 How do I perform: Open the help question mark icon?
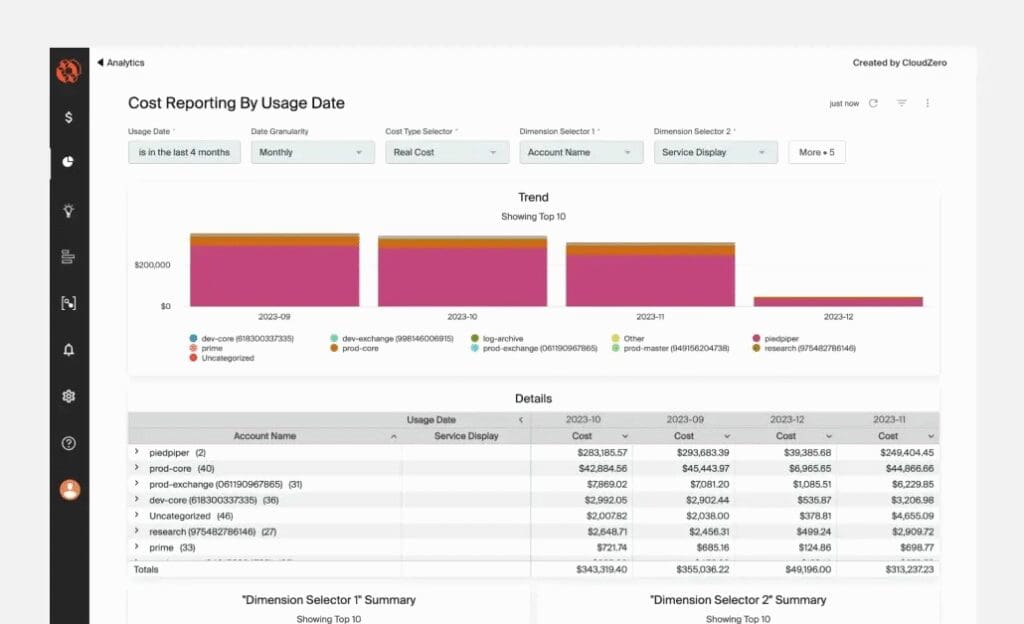[x=68, y=443]
